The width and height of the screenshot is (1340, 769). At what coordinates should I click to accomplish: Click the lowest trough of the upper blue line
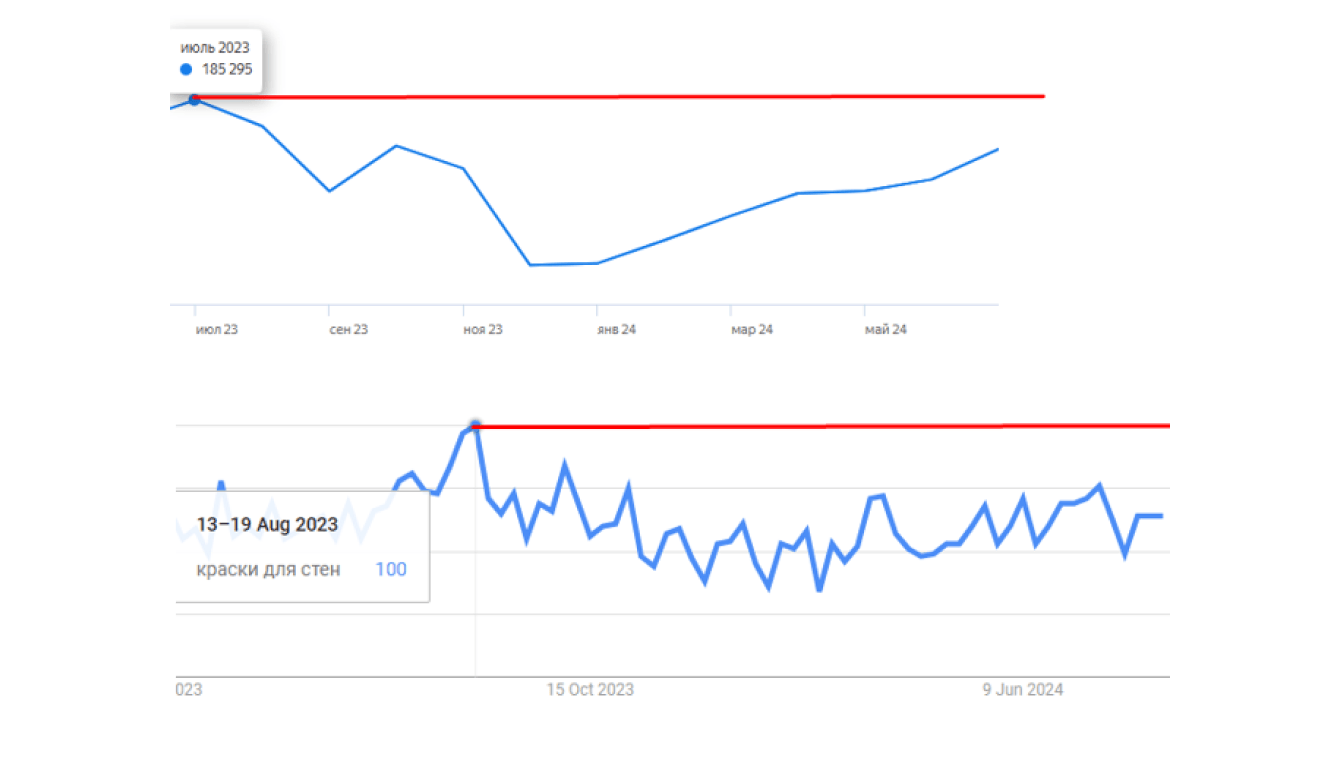(x=530, y=265)
